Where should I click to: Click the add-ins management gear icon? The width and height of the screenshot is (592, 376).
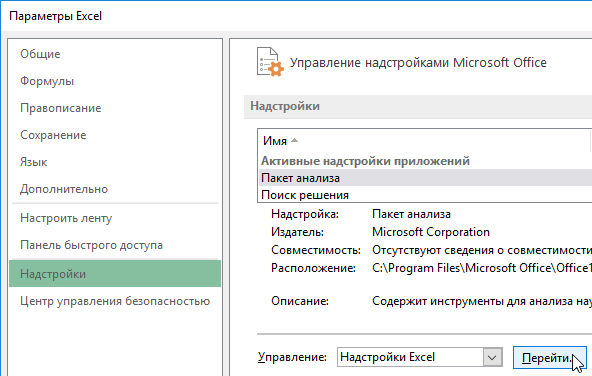tap(270, 62)
